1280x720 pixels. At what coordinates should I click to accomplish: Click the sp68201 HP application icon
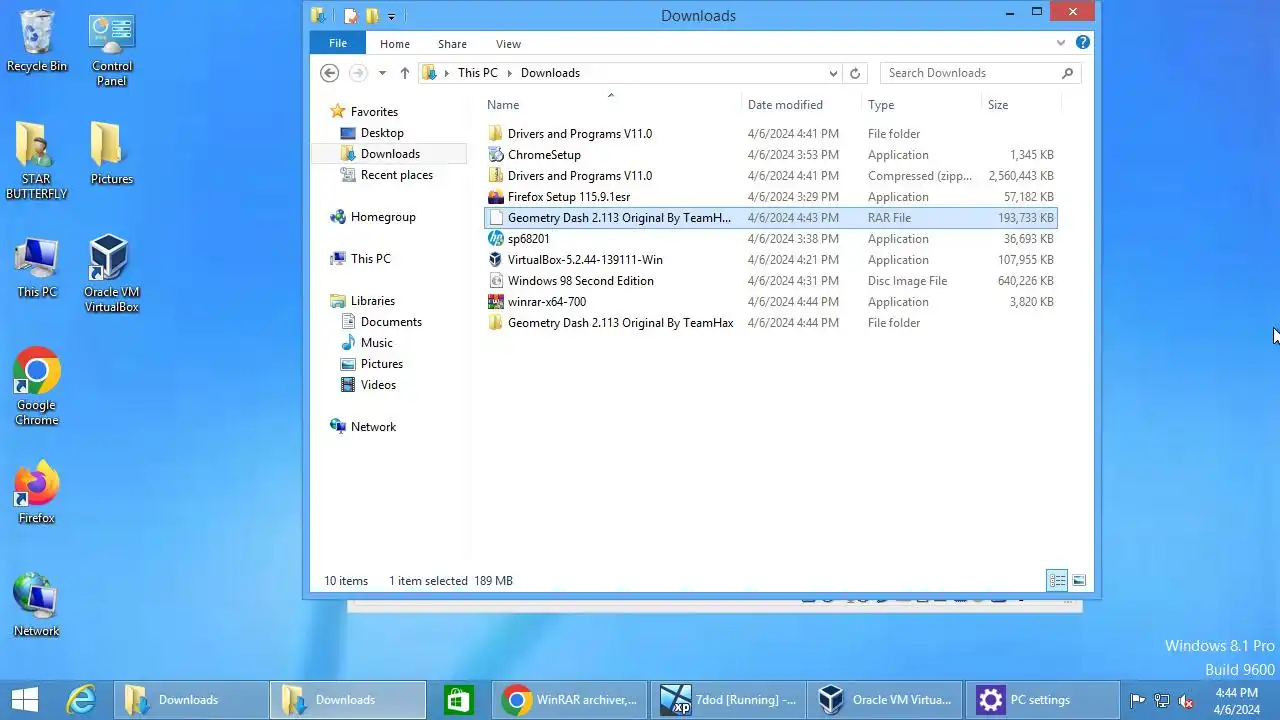click(496, 239)
